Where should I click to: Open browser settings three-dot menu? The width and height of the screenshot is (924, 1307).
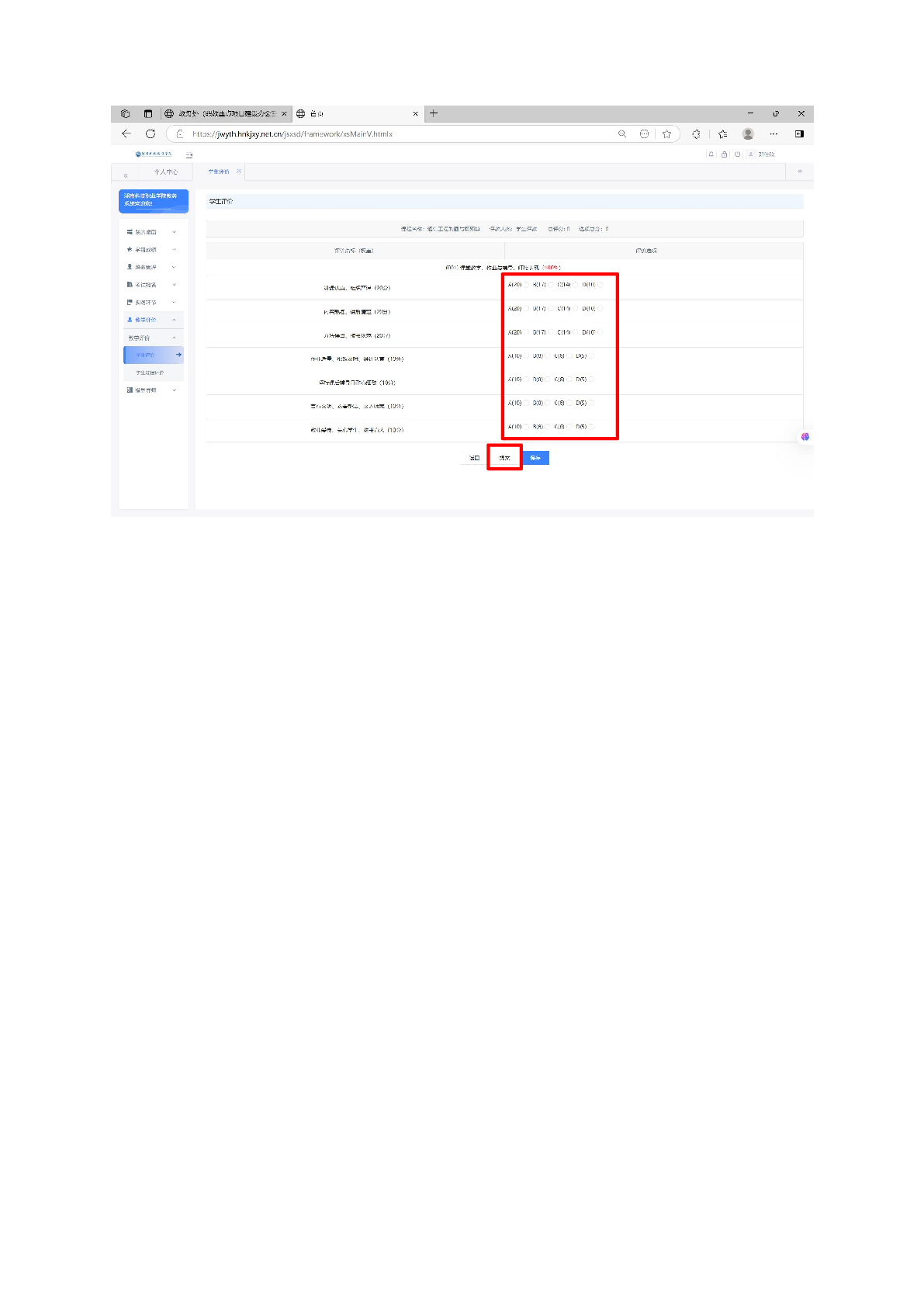[x=773, y=134]
